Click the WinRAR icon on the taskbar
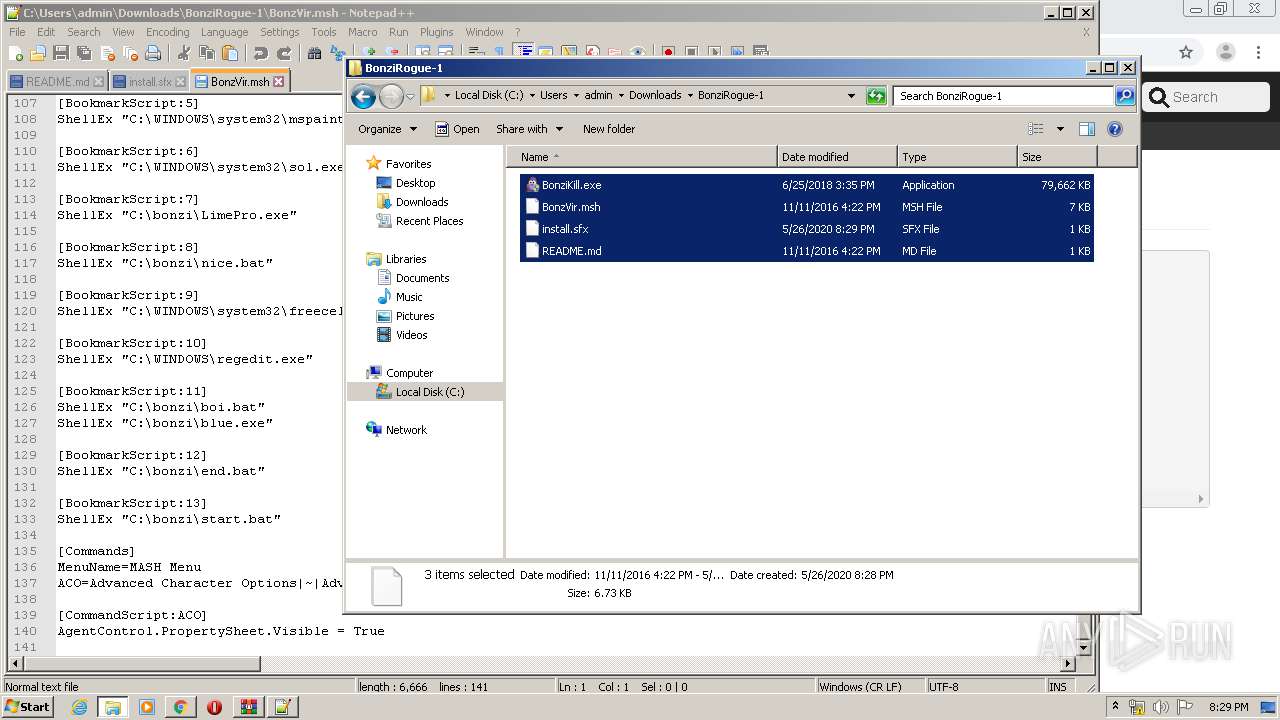Viewport: 1280px width, 720px height. point(248,707)
